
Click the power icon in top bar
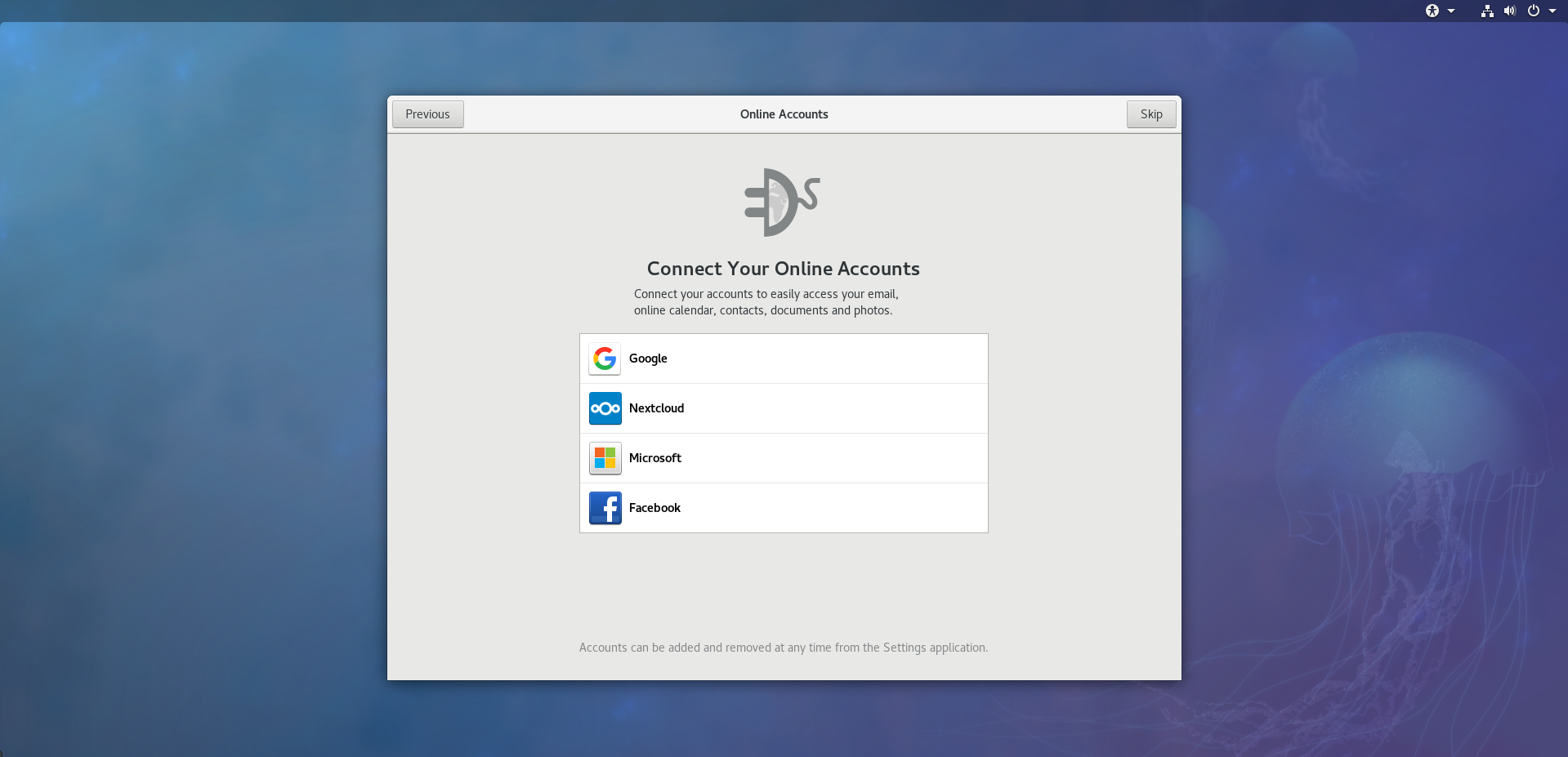pyautogui.click(x=1534, y=11)
